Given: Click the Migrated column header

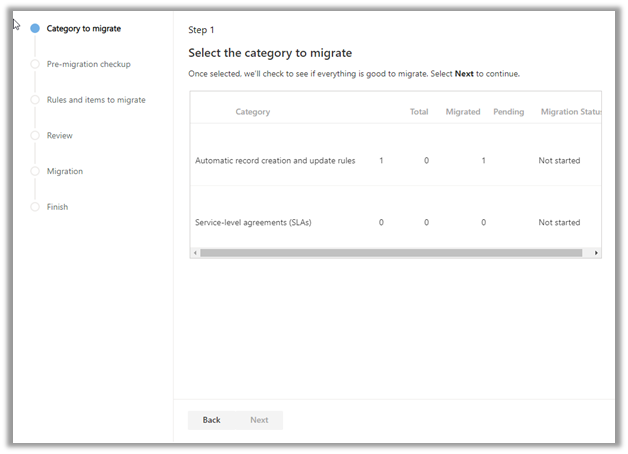Looking at the screenshot, I should (x=463, y=112).
